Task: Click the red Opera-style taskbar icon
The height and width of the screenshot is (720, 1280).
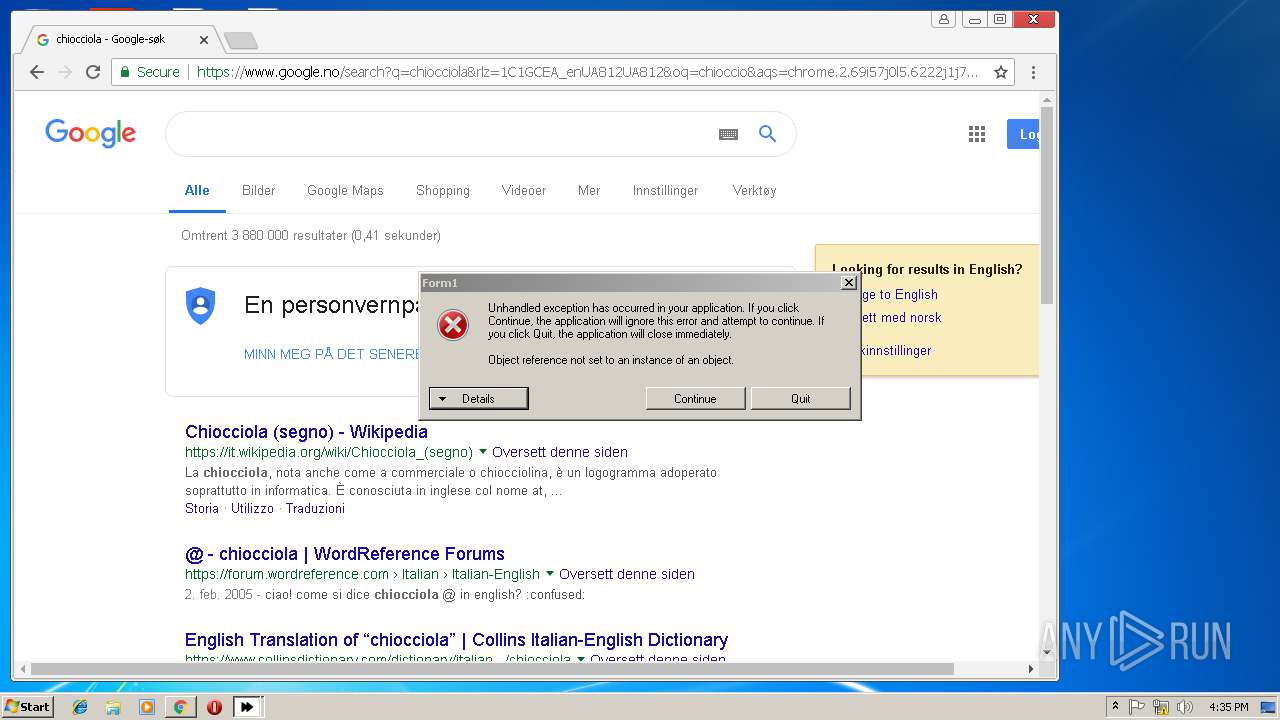Action: click(214, 707)
